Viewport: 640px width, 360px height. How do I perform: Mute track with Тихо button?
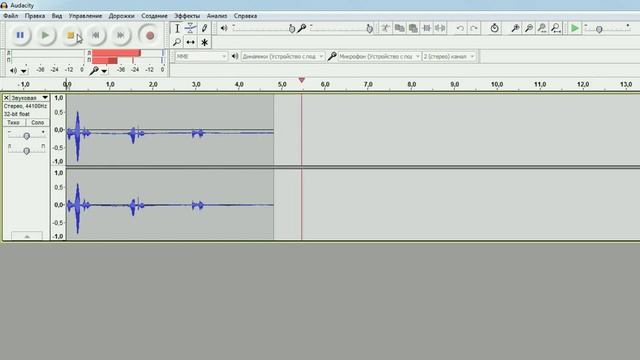[13, 122]
